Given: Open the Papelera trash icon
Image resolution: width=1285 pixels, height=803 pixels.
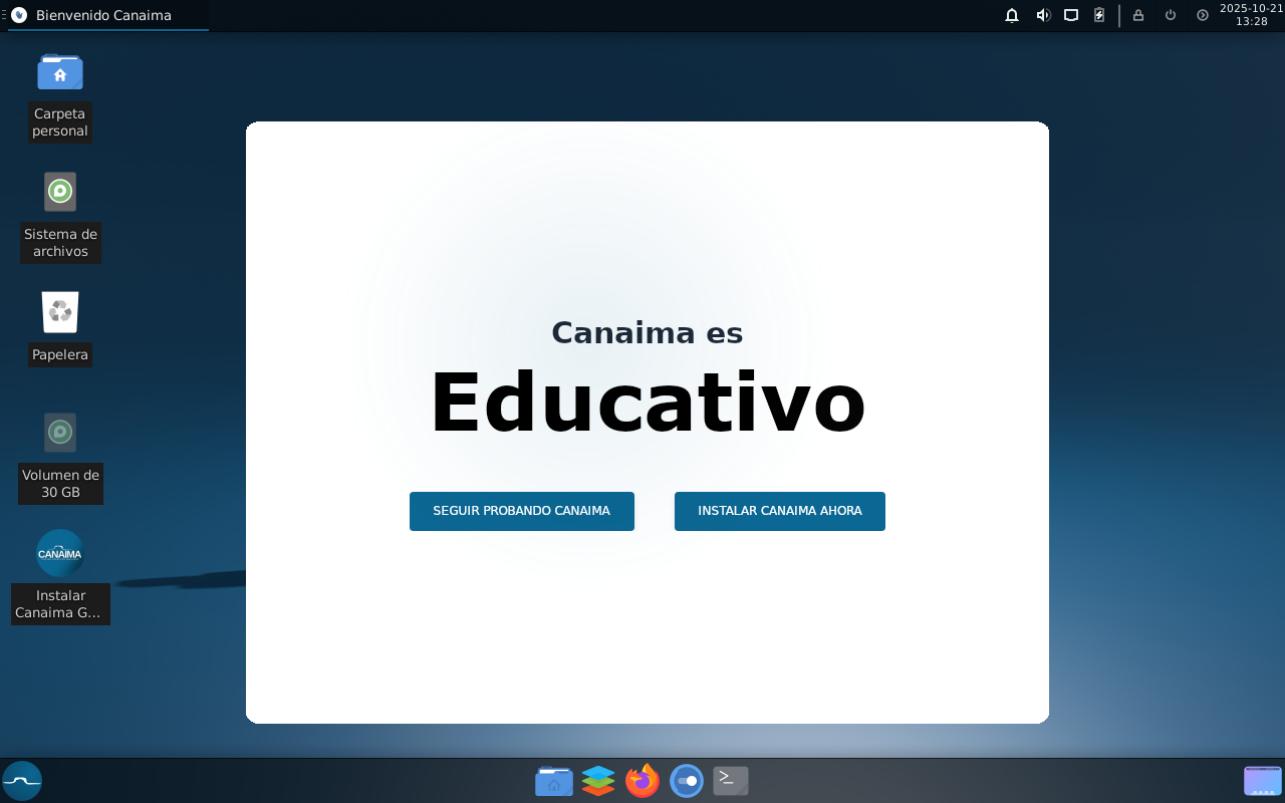Looking at the screenshot, I should 60,313.
